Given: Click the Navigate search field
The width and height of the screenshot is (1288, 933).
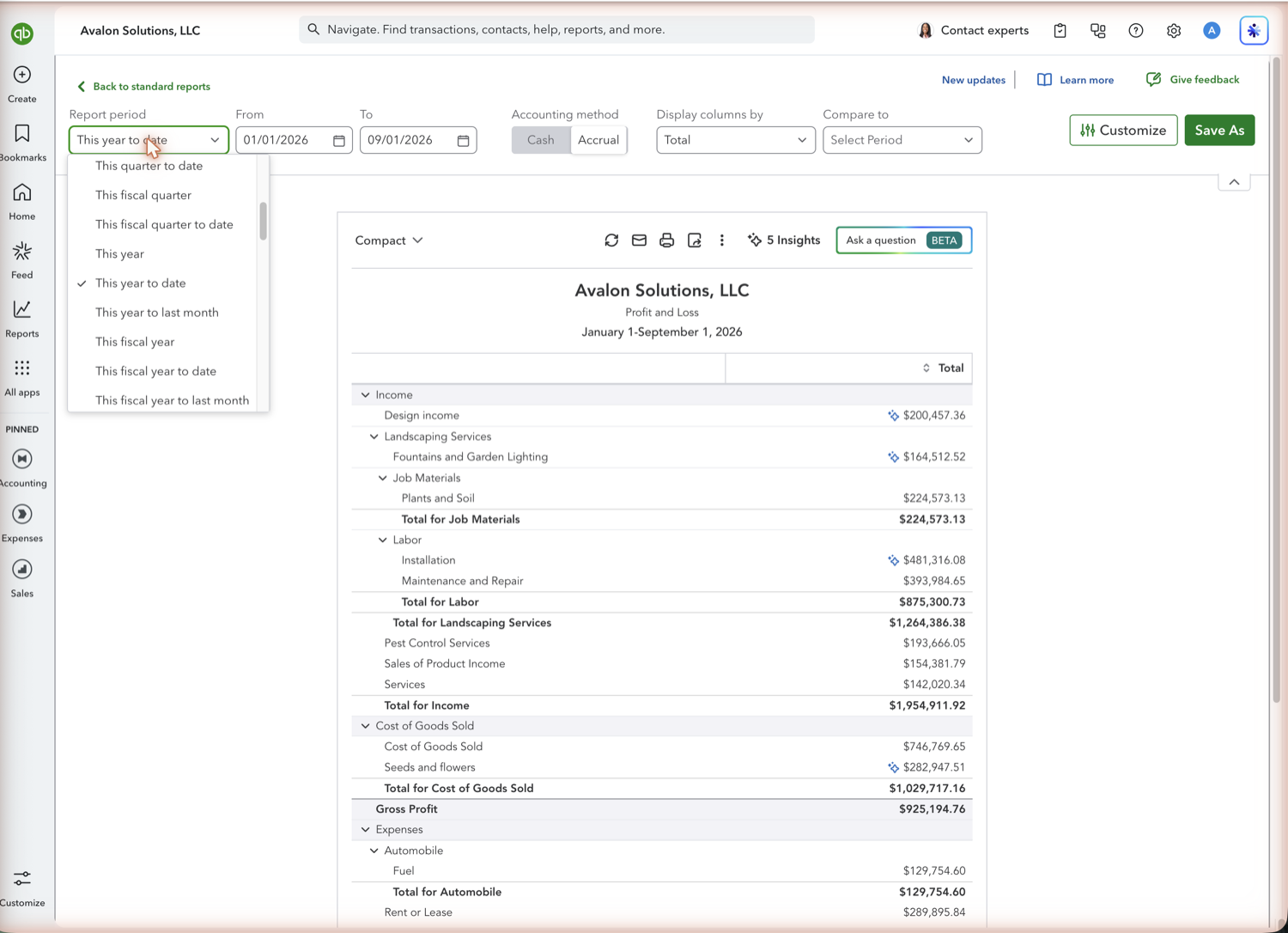Looking at the screenshot, I should click(556, 30).
